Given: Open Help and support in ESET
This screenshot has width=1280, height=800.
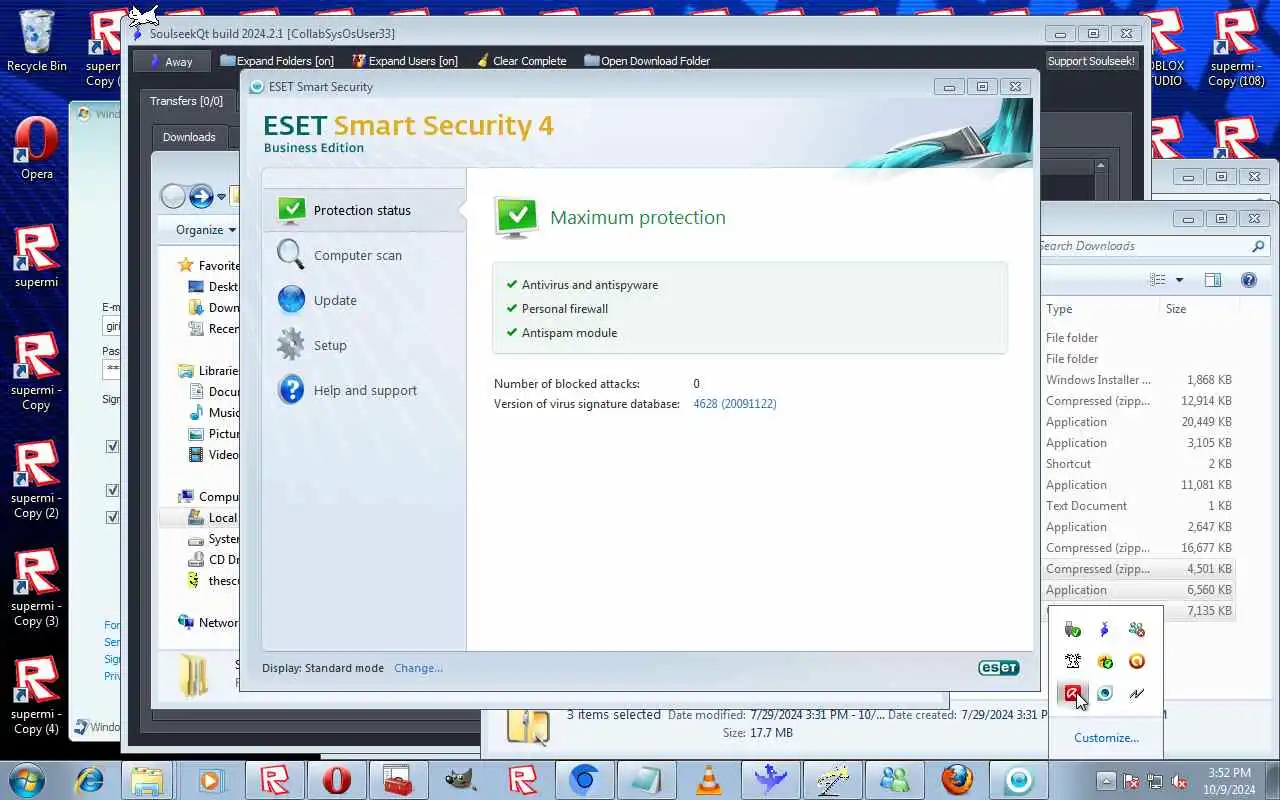Looking at the screenshot, I should (x=364, y=390).
